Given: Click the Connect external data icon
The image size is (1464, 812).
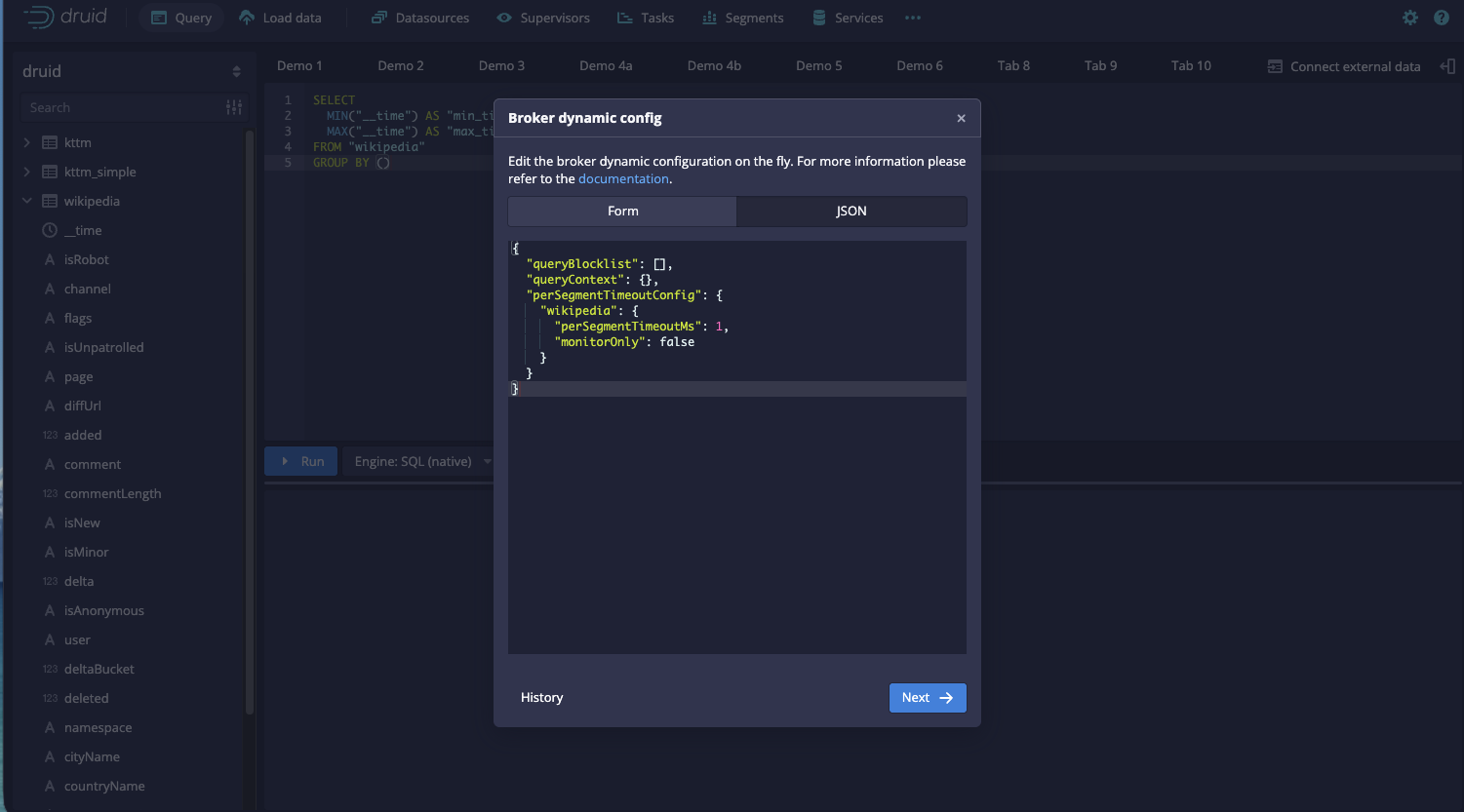Looking at the screenshot, I should [x=1275, y=66].
